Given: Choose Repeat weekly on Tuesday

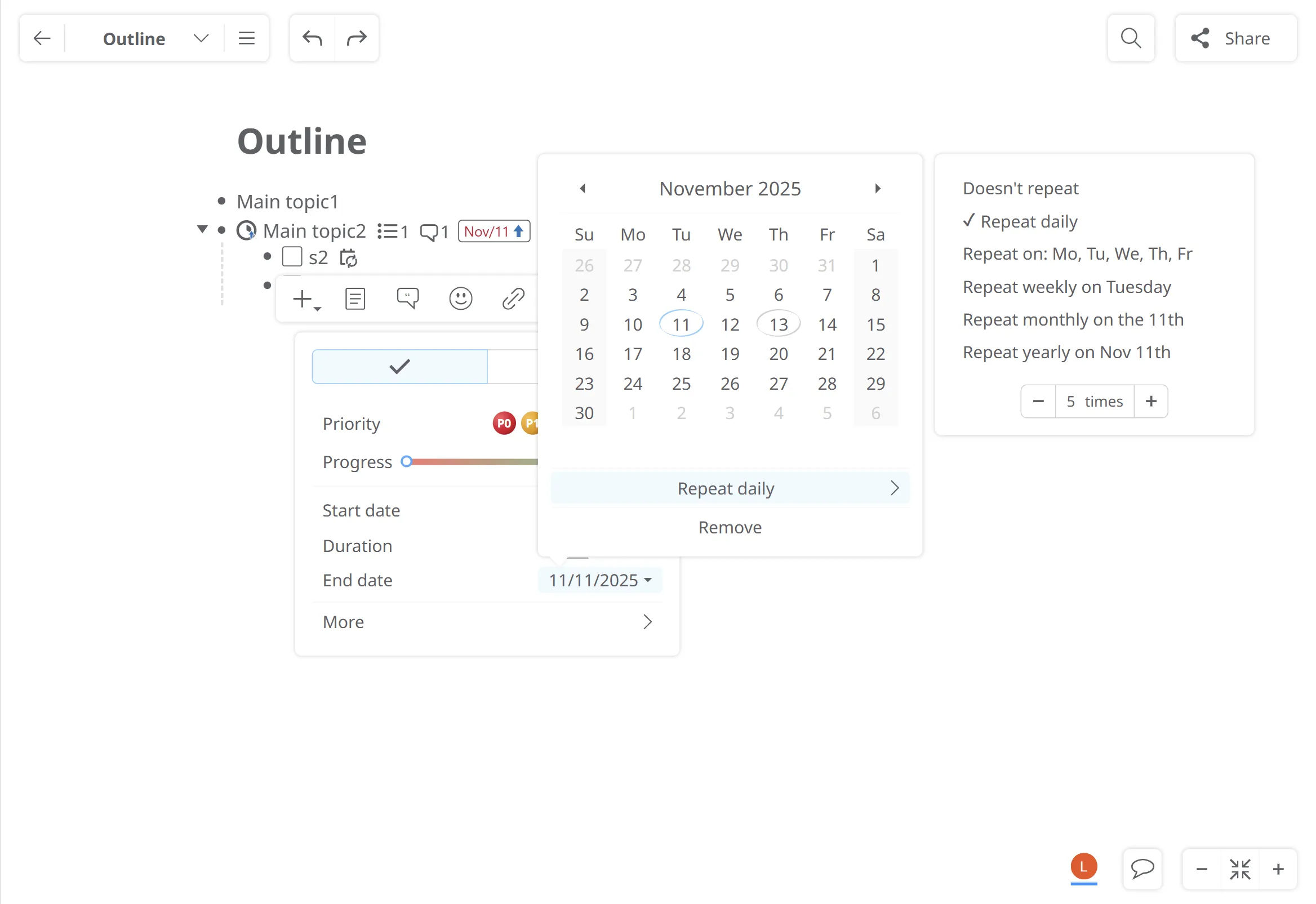Looking at the screenshot, I should click(1066, 287).
